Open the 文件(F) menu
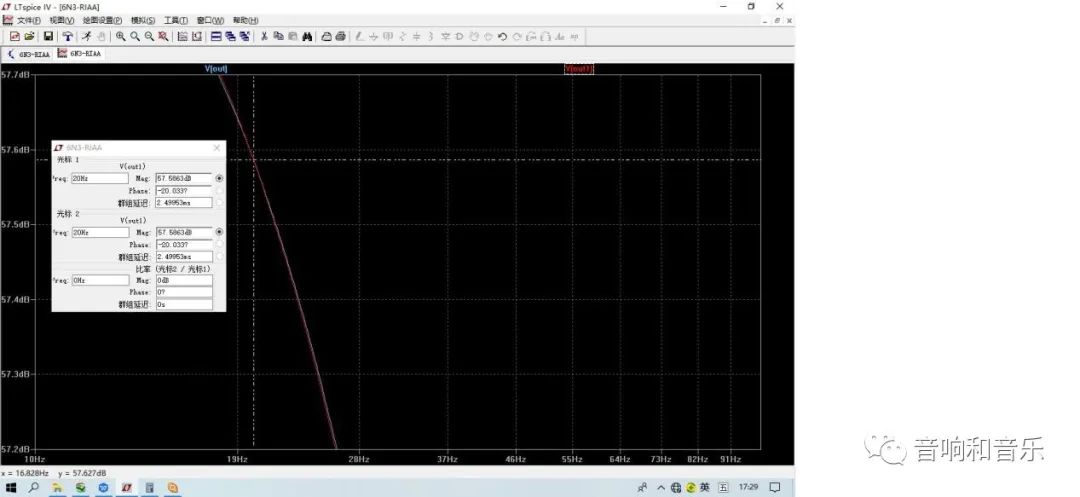 tap(28, 21)
